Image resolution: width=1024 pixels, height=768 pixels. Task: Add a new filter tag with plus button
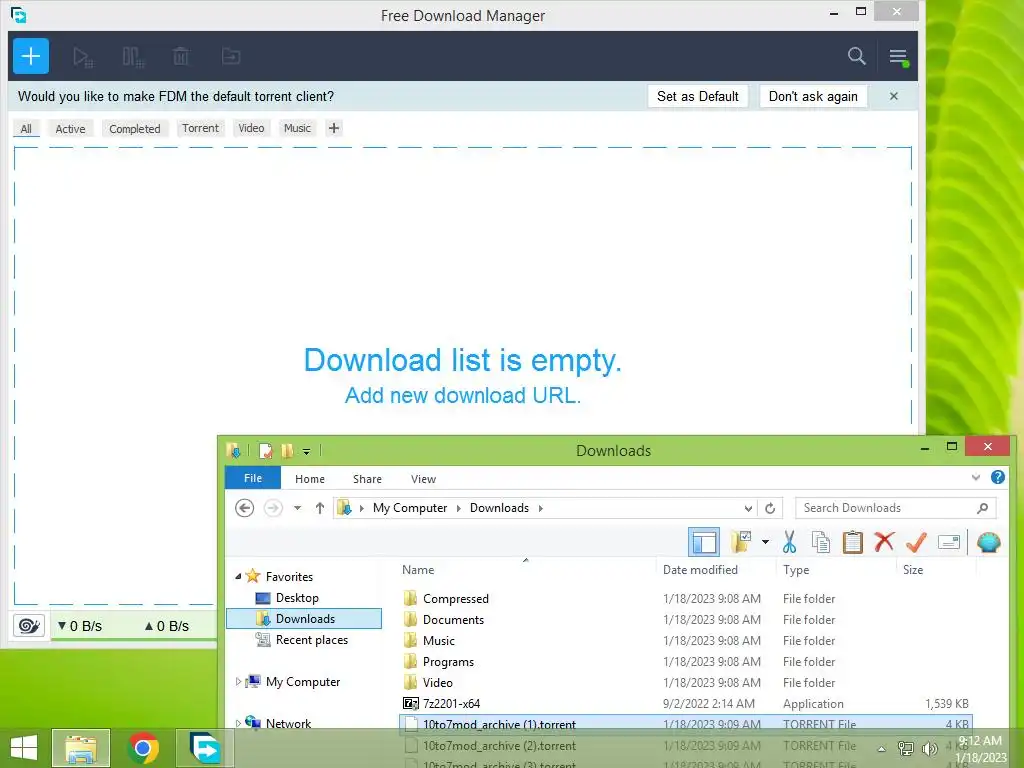click(334, 128)
